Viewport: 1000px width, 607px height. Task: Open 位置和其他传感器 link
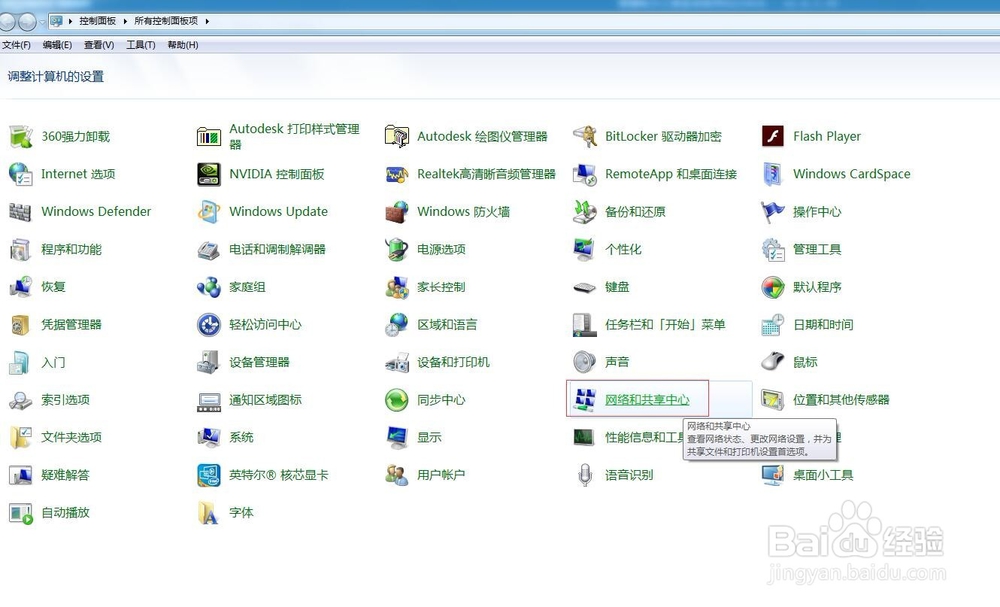(x=841, y=400)
